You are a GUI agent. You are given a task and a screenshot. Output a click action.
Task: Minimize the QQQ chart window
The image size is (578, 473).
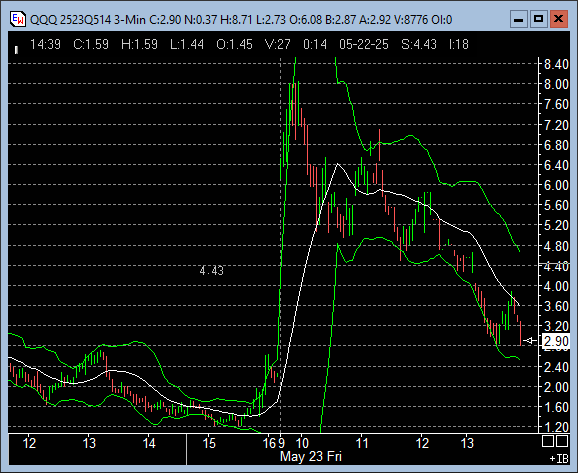click(519, 19)
